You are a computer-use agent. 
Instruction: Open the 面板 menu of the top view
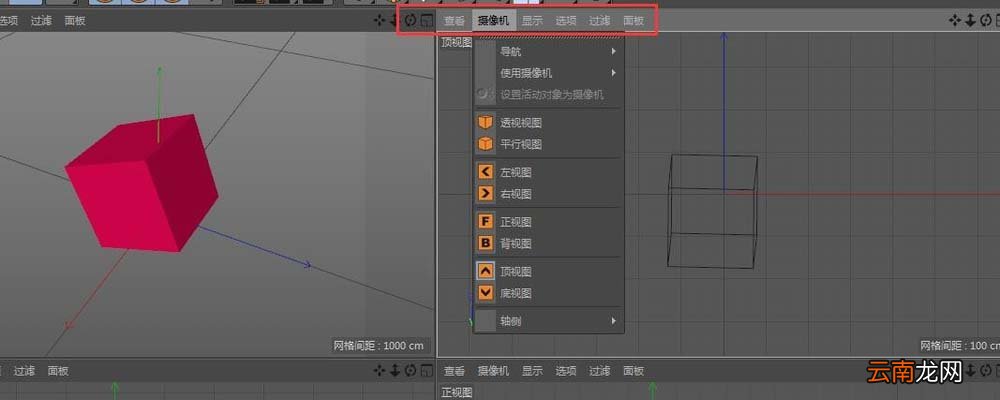pos(633,21)
